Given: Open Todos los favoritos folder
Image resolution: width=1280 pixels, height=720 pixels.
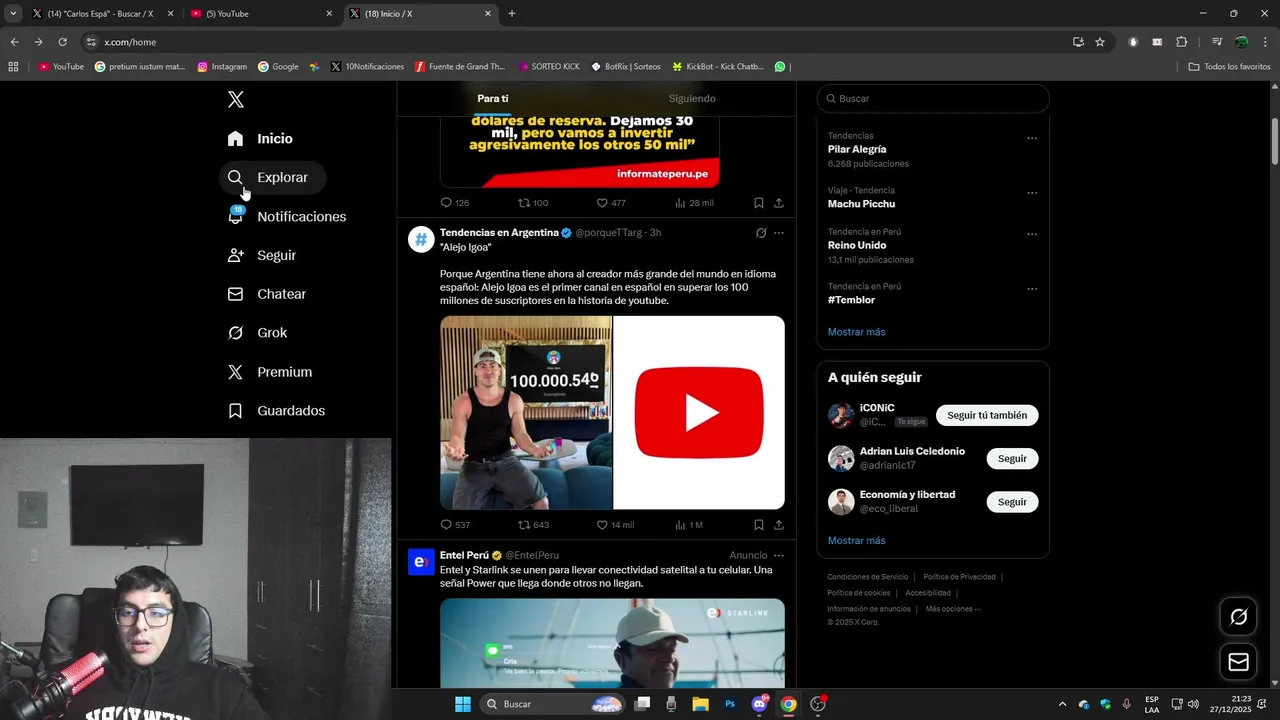Looking at the screenshot, I should 1229,67.
